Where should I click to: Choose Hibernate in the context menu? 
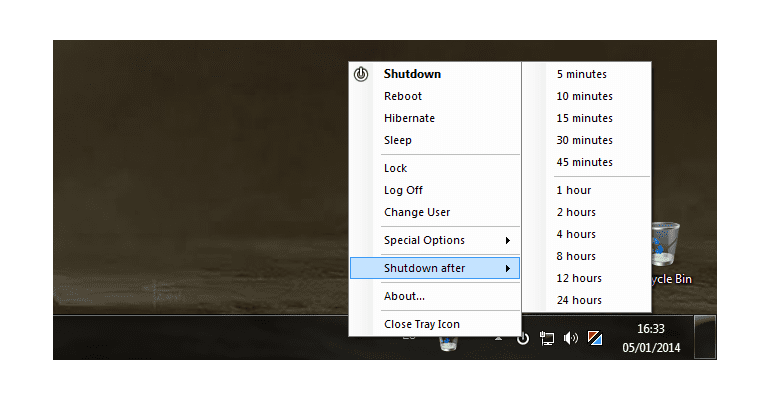(409, 118)
